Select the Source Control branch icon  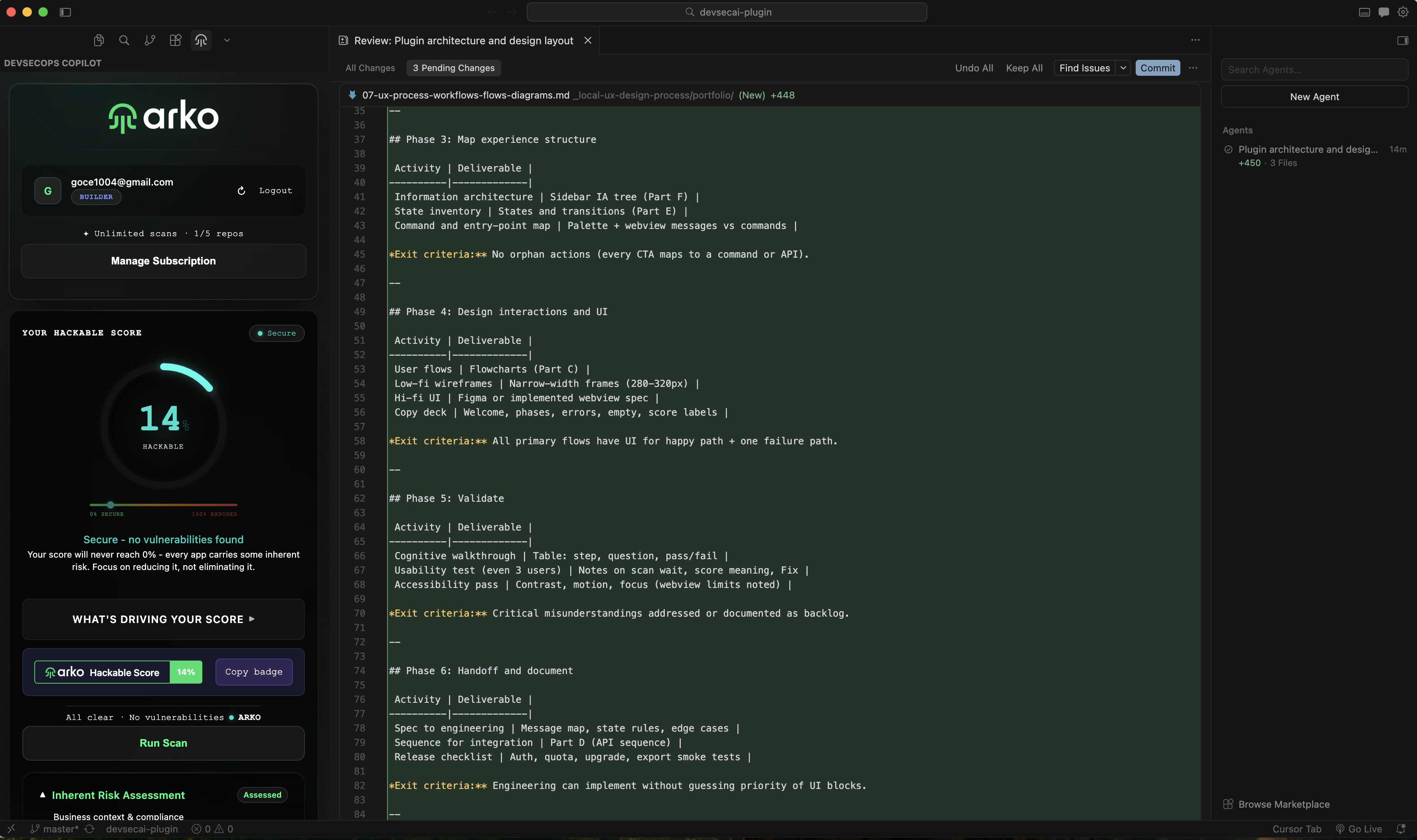coord(149,40)
